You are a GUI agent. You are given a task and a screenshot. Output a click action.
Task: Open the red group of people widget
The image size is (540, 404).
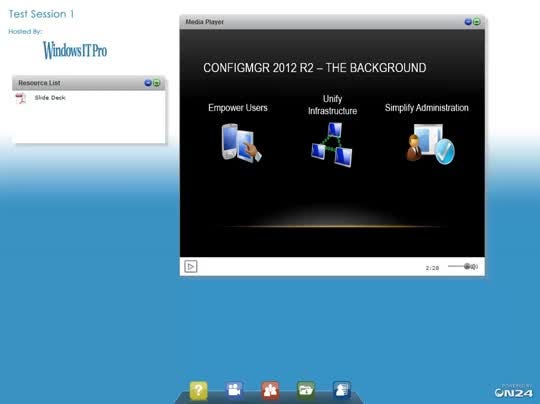270,391
